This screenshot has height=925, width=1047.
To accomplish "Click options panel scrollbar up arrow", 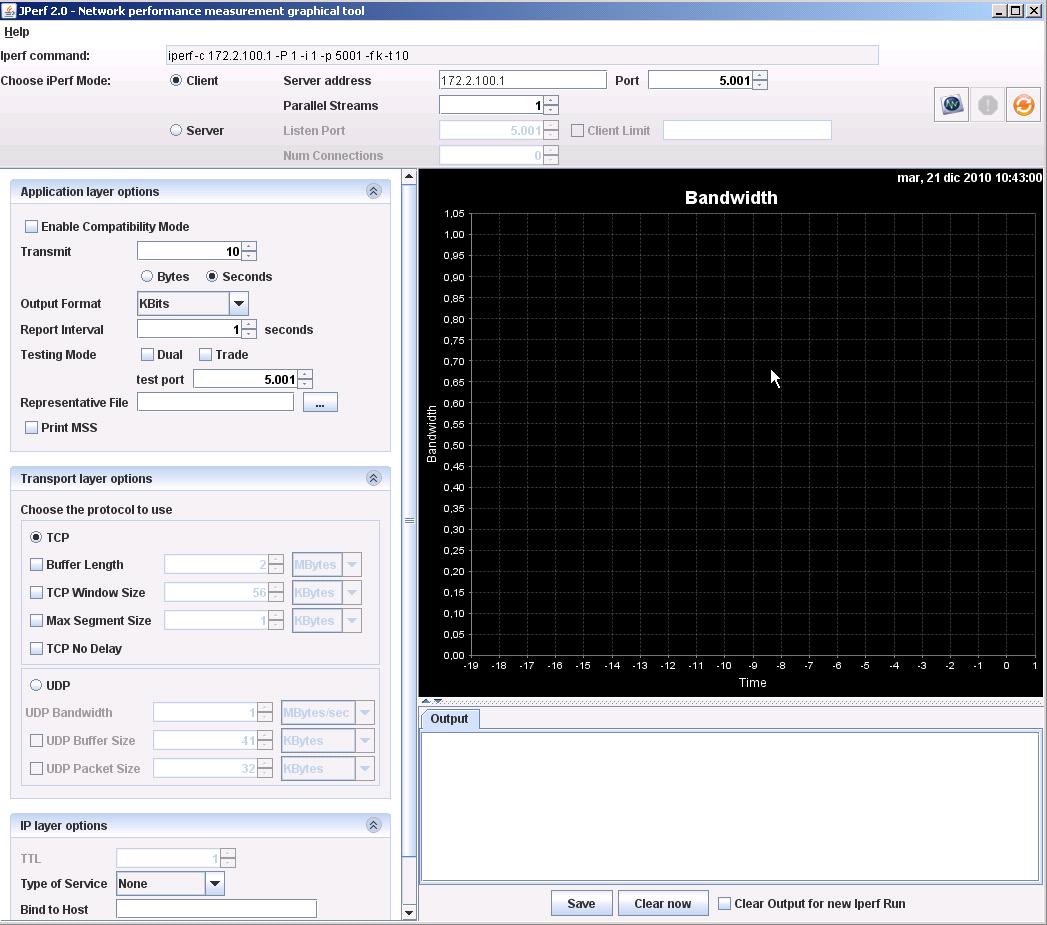I will [409, 176].
